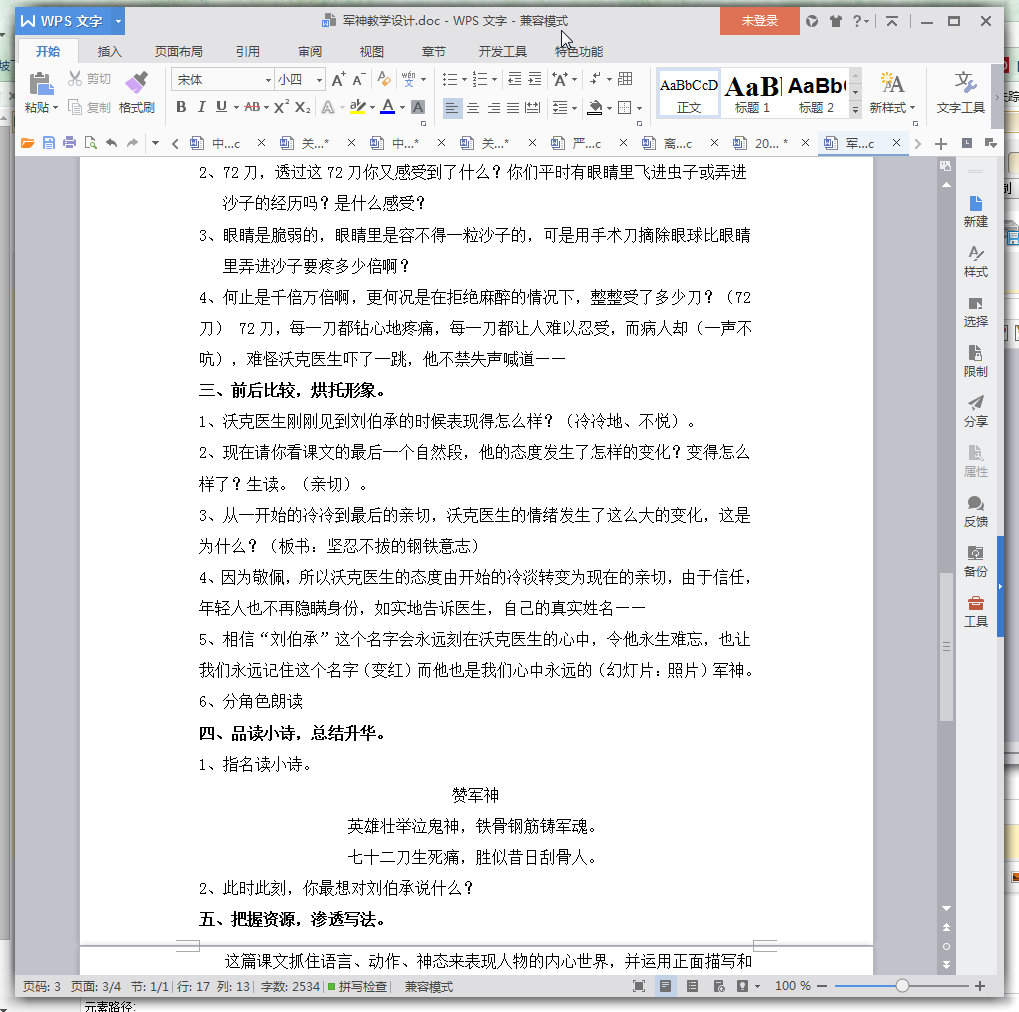The height and width of the screenshot is (1012, 1019).
Task: Click the decrease indent icon
Action: (x=514, y=79)
